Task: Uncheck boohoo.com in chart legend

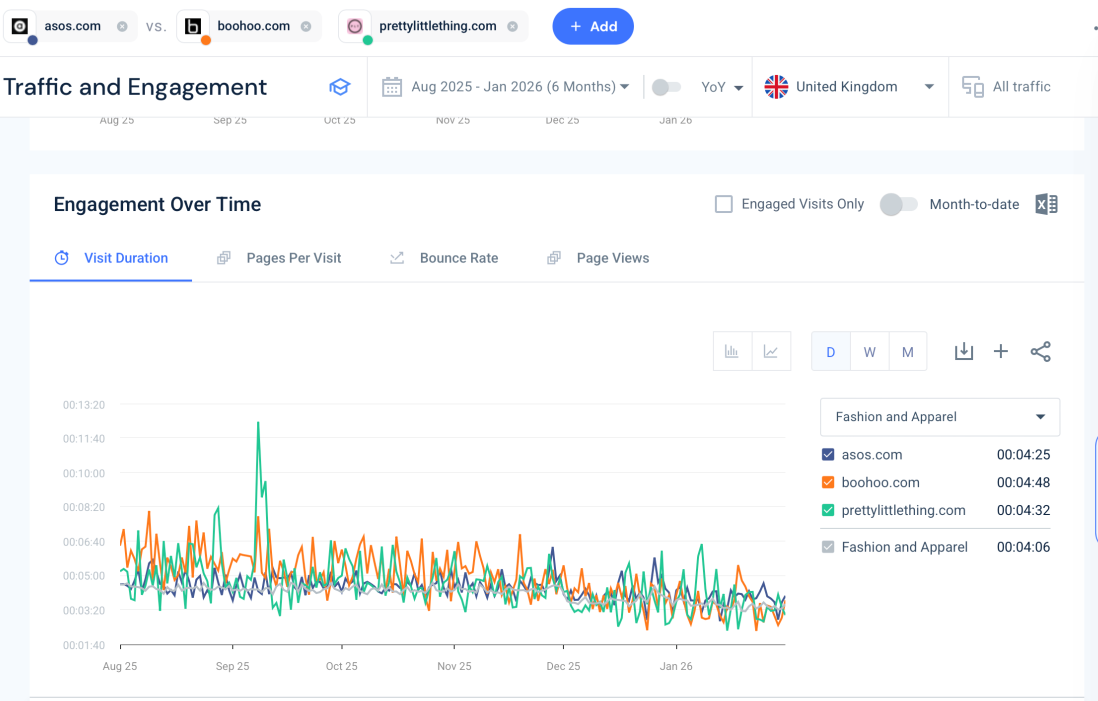Action: point(828,482)
